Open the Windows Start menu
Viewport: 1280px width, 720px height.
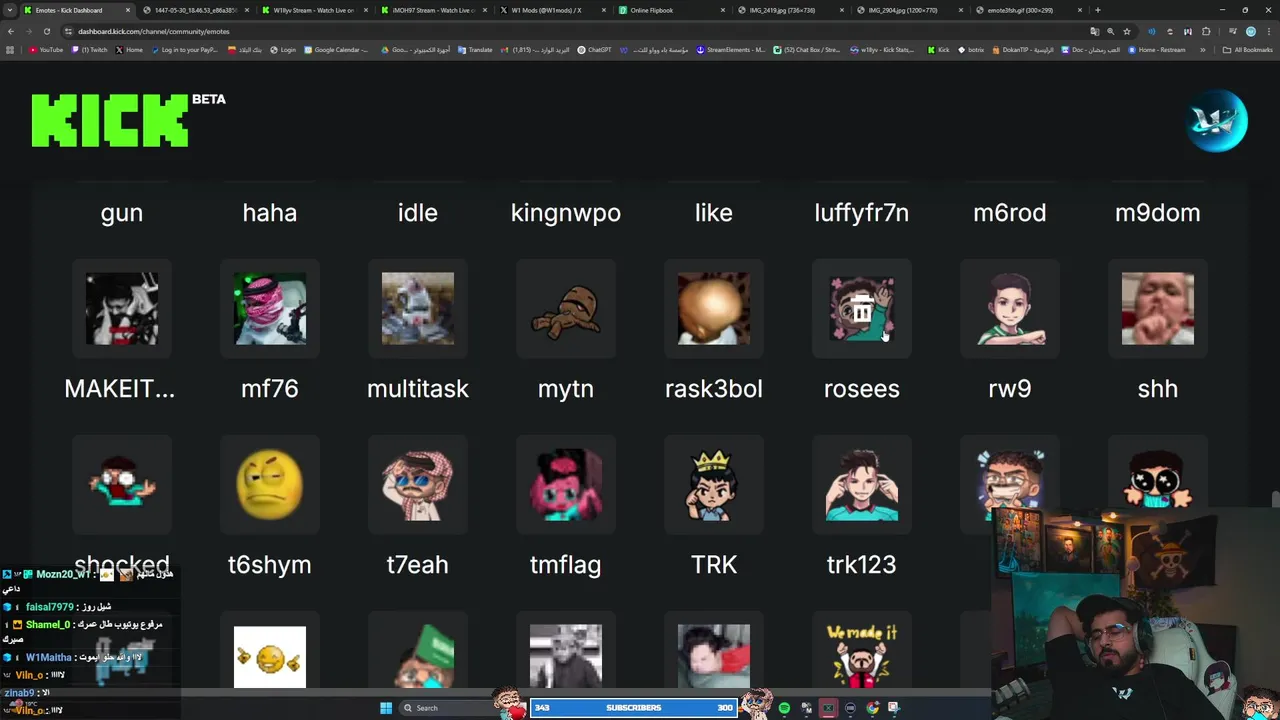pos(386,708)
